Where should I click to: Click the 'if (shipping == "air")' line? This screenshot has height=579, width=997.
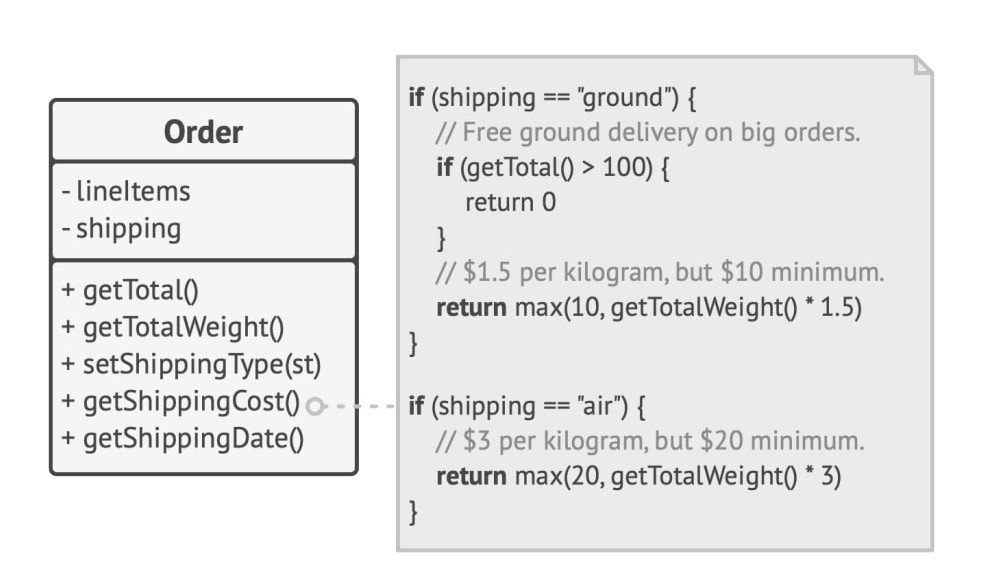point(527,406)
